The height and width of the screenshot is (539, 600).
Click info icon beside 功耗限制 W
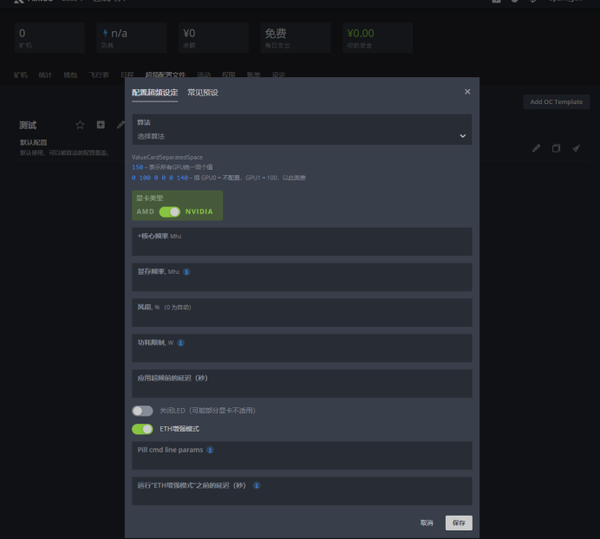(x=180, y=342)
